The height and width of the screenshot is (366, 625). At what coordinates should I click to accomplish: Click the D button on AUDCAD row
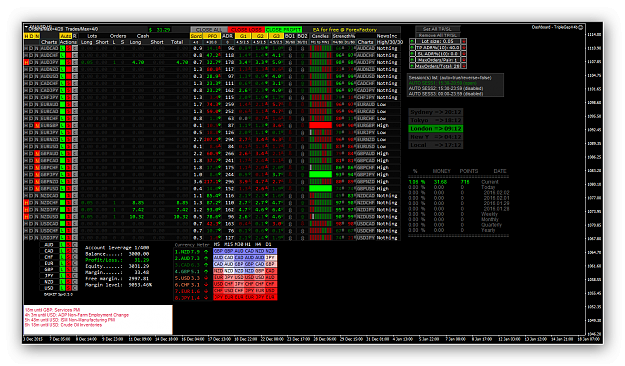tap(31, 48)
